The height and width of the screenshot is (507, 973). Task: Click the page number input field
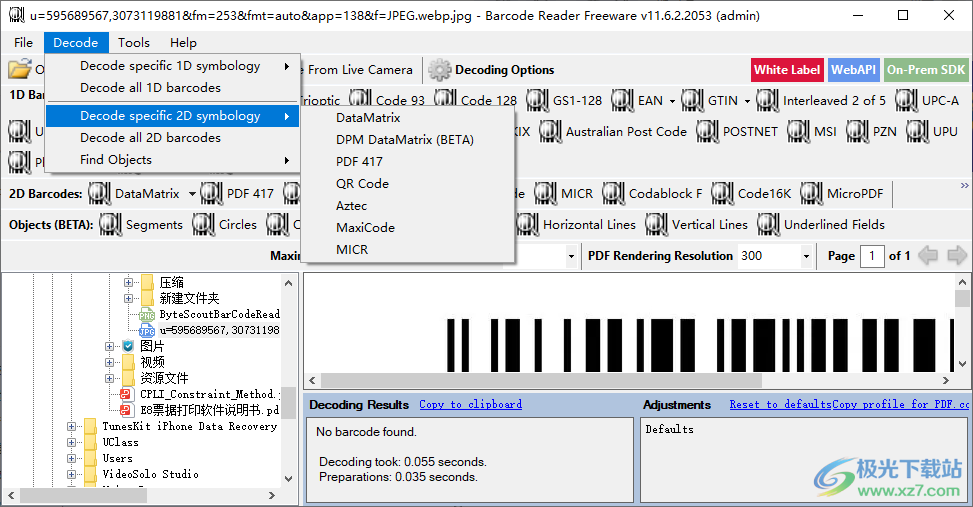pyautogui.click(x=872, y=256)
